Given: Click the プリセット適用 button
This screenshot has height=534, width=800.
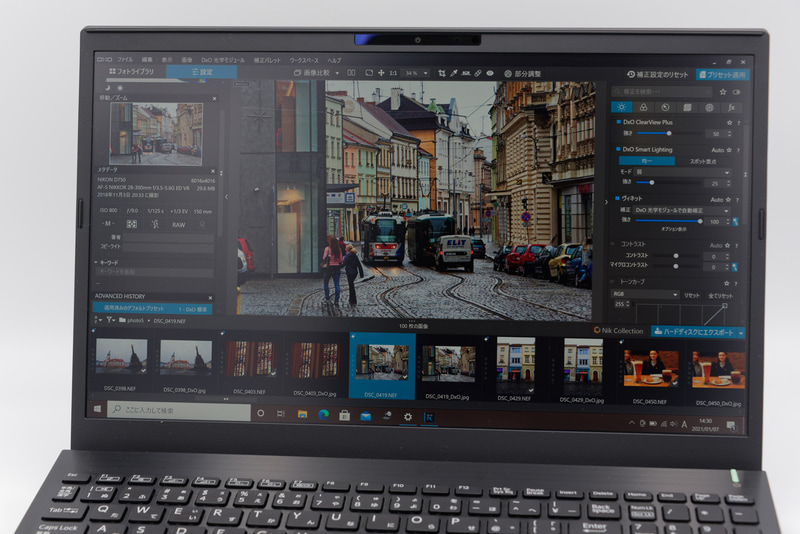Looking at the screenshot, I should pos(722,75).
